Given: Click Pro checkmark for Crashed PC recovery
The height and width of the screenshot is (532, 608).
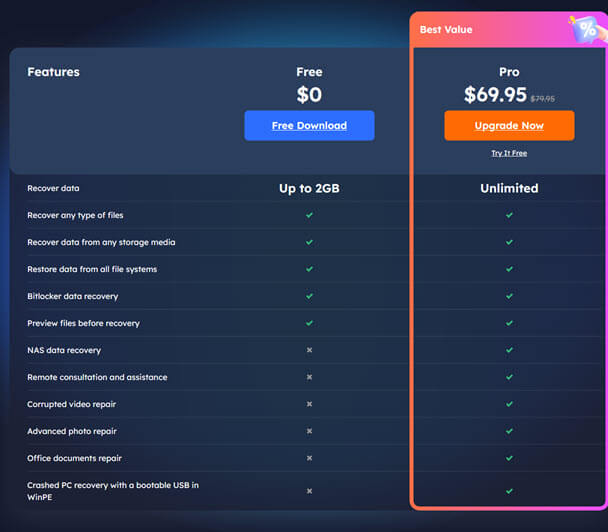Looking at the screenshot, I should pyautogui.click(x=509, y=491).
